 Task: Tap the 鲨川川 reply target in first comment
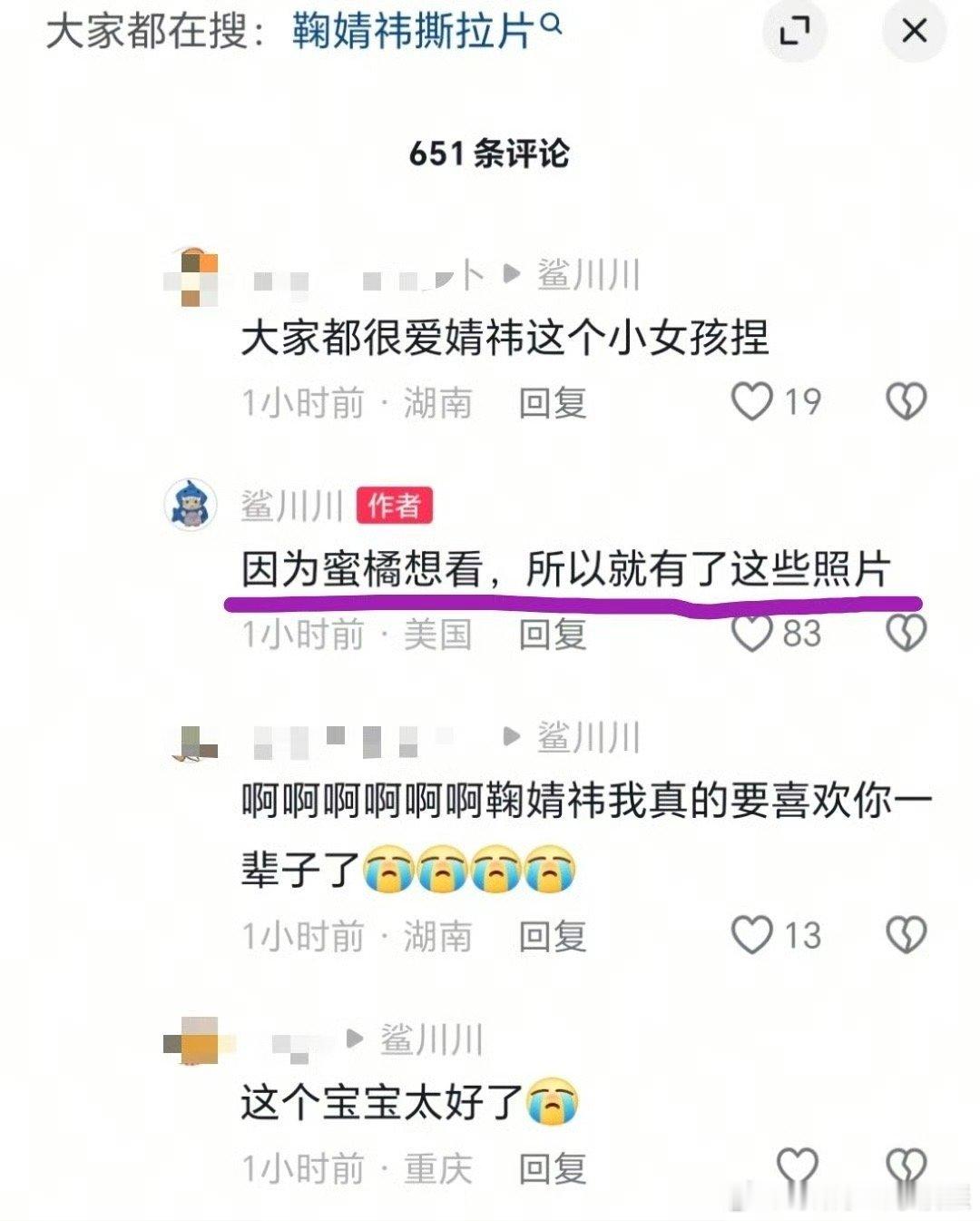click(589, 274)
